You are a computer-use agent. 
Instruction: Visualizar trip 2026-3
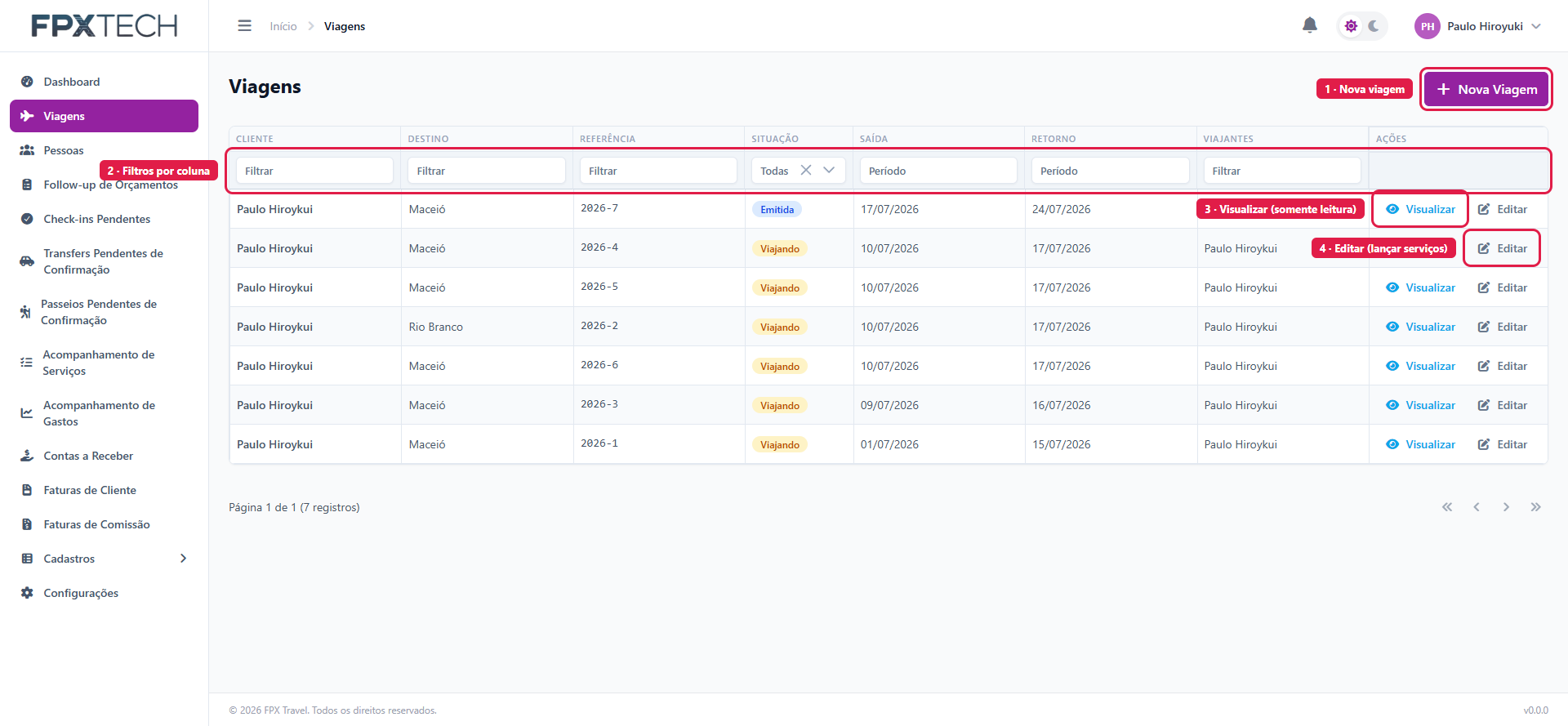[1421, 405]
